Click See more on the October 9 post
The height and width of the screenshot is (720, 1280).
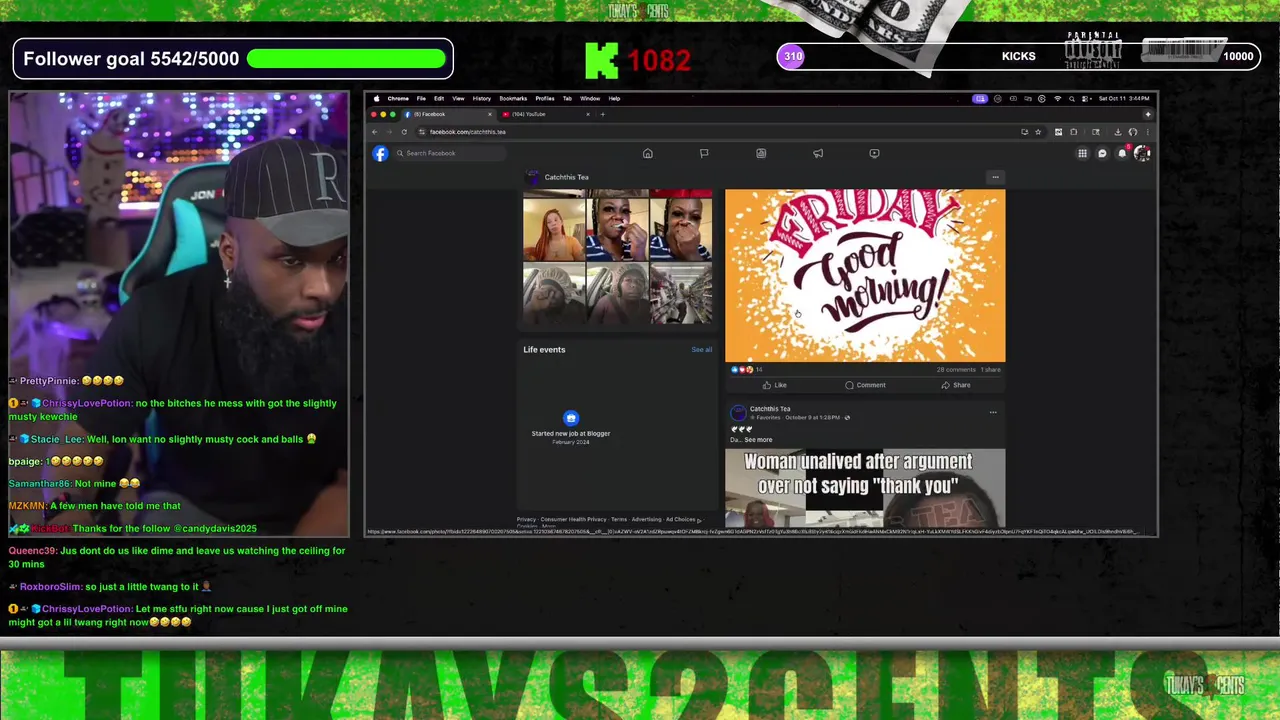point(758,440)
